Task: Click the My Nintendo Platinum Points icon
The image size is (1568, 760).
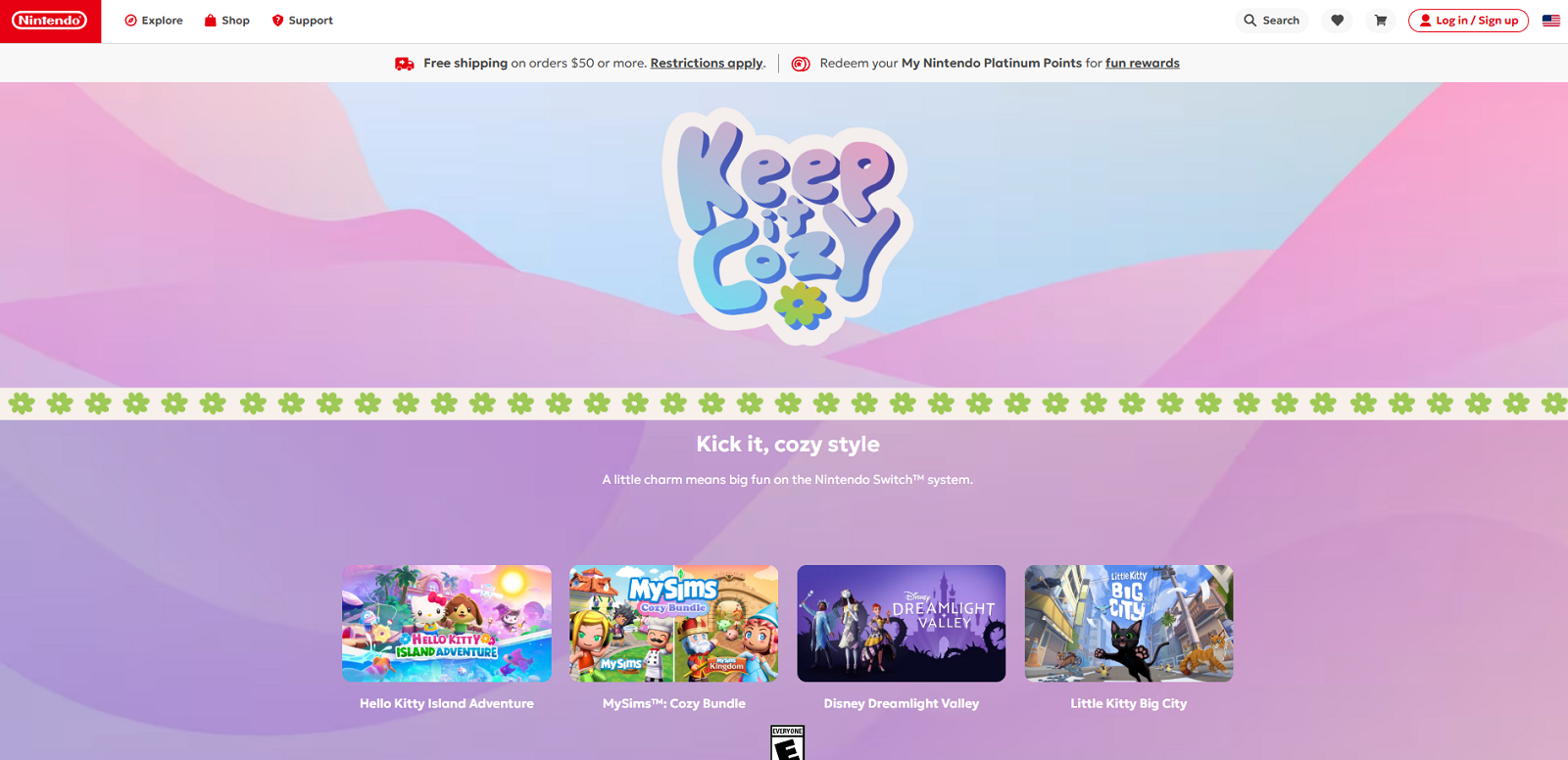Action: click(801, 64)
